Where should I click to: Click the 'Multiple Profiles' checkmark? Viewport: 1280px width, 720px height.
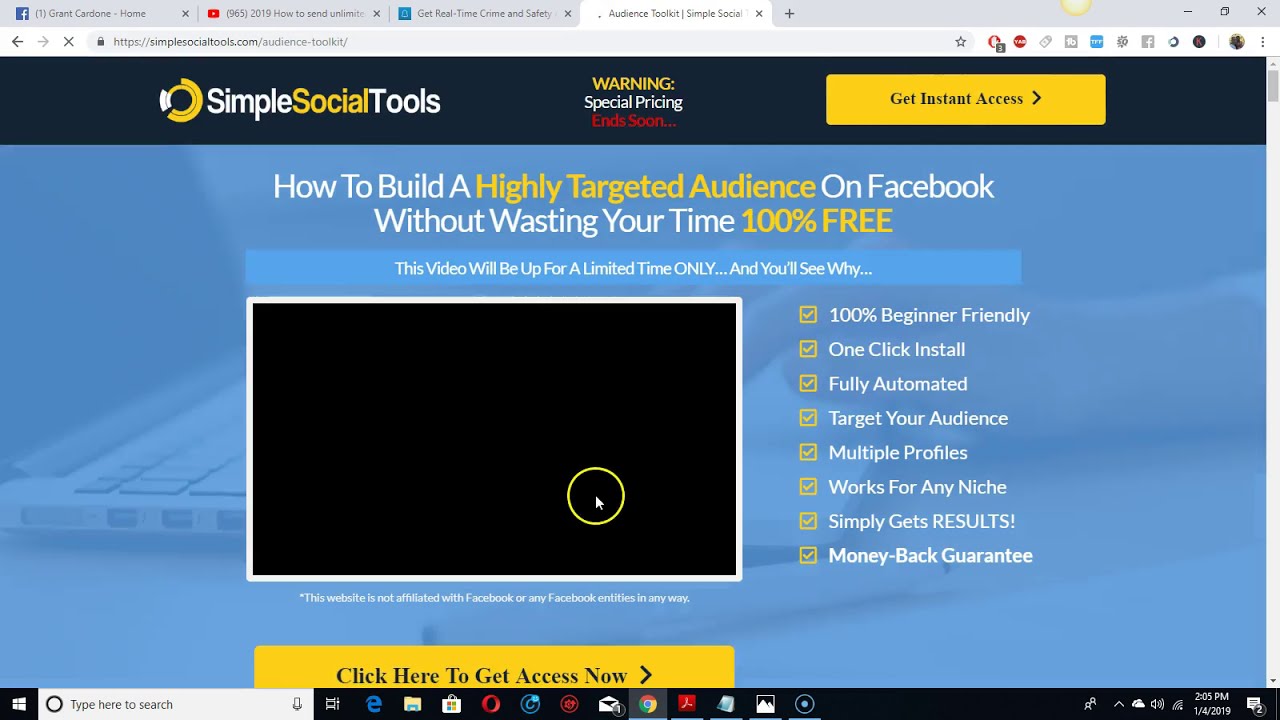[808, 452]
